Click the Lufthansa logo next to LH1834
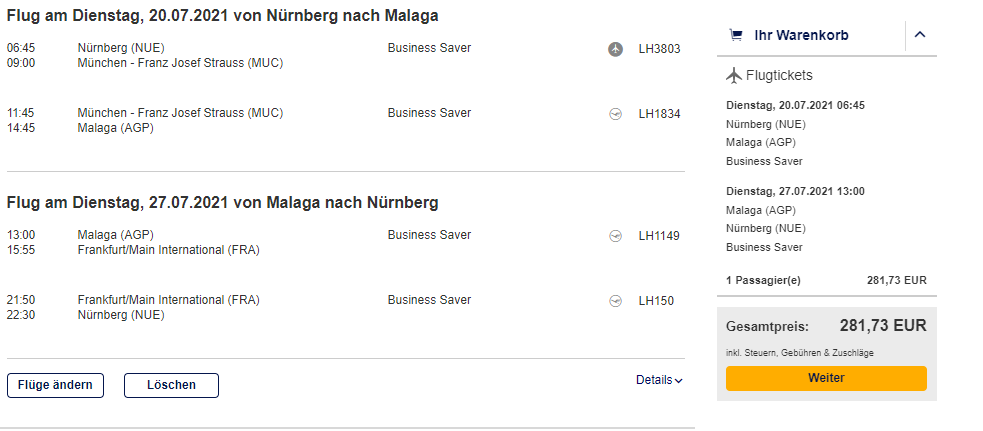 pos(616,114)
